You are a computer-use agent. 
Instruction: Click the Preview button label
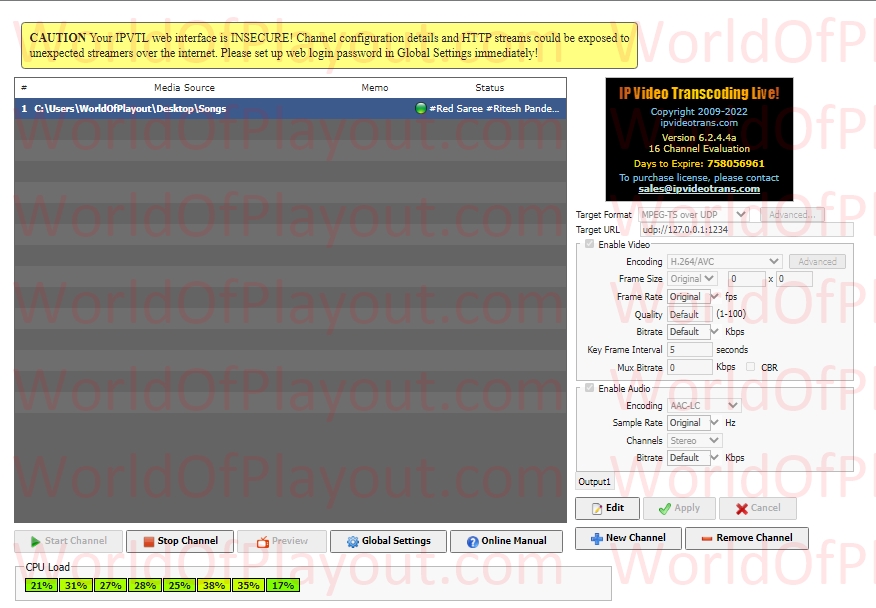pyautogui.click(x=290, y=541)
